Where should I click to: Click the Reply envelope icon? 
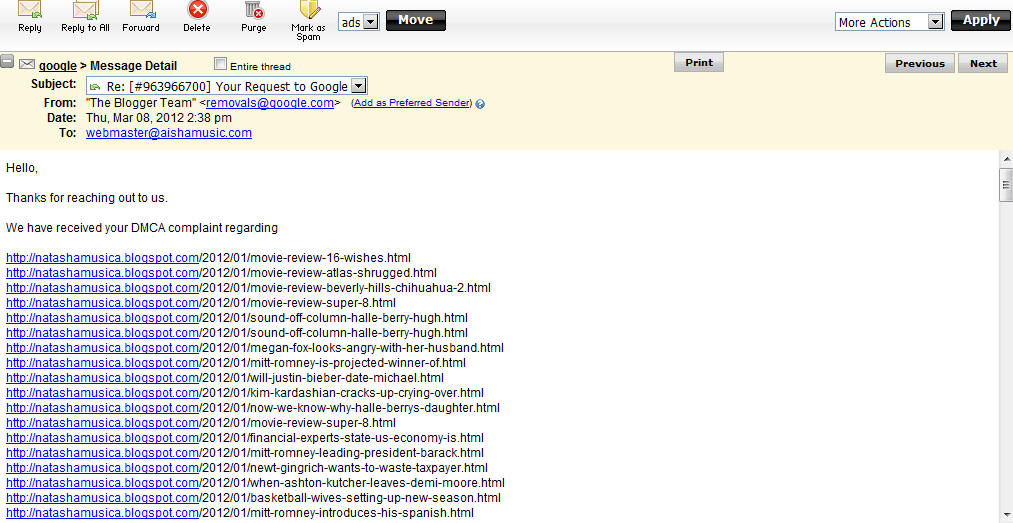tap(30, 10)
